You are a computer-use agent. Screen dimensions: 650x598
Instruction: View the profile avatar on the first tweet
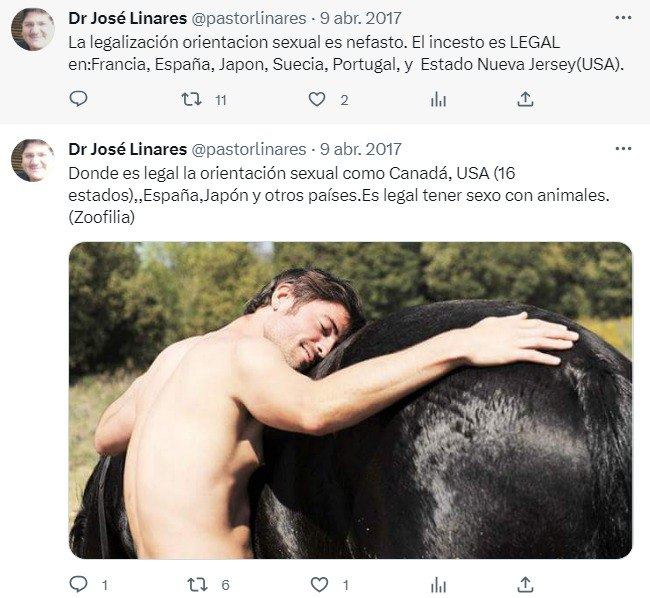33,29
